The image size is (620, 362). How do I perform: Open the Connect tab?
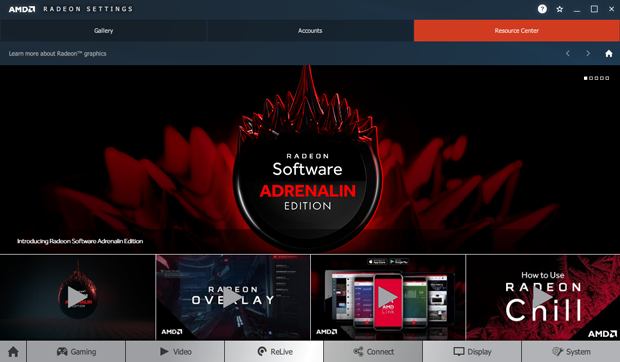[373, 352]
